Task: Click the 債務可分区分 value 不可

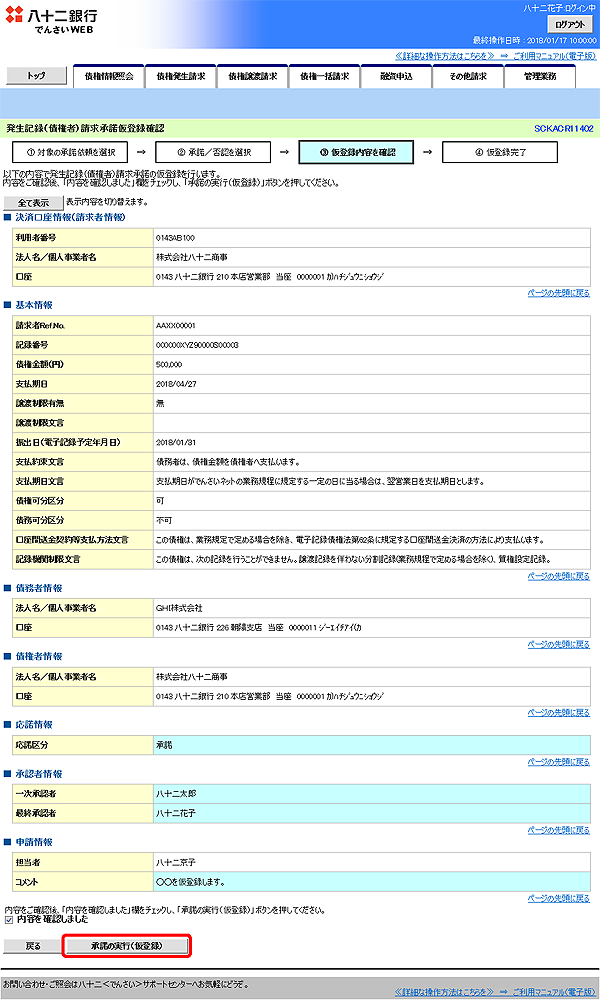Action: (x=164, y=520)
